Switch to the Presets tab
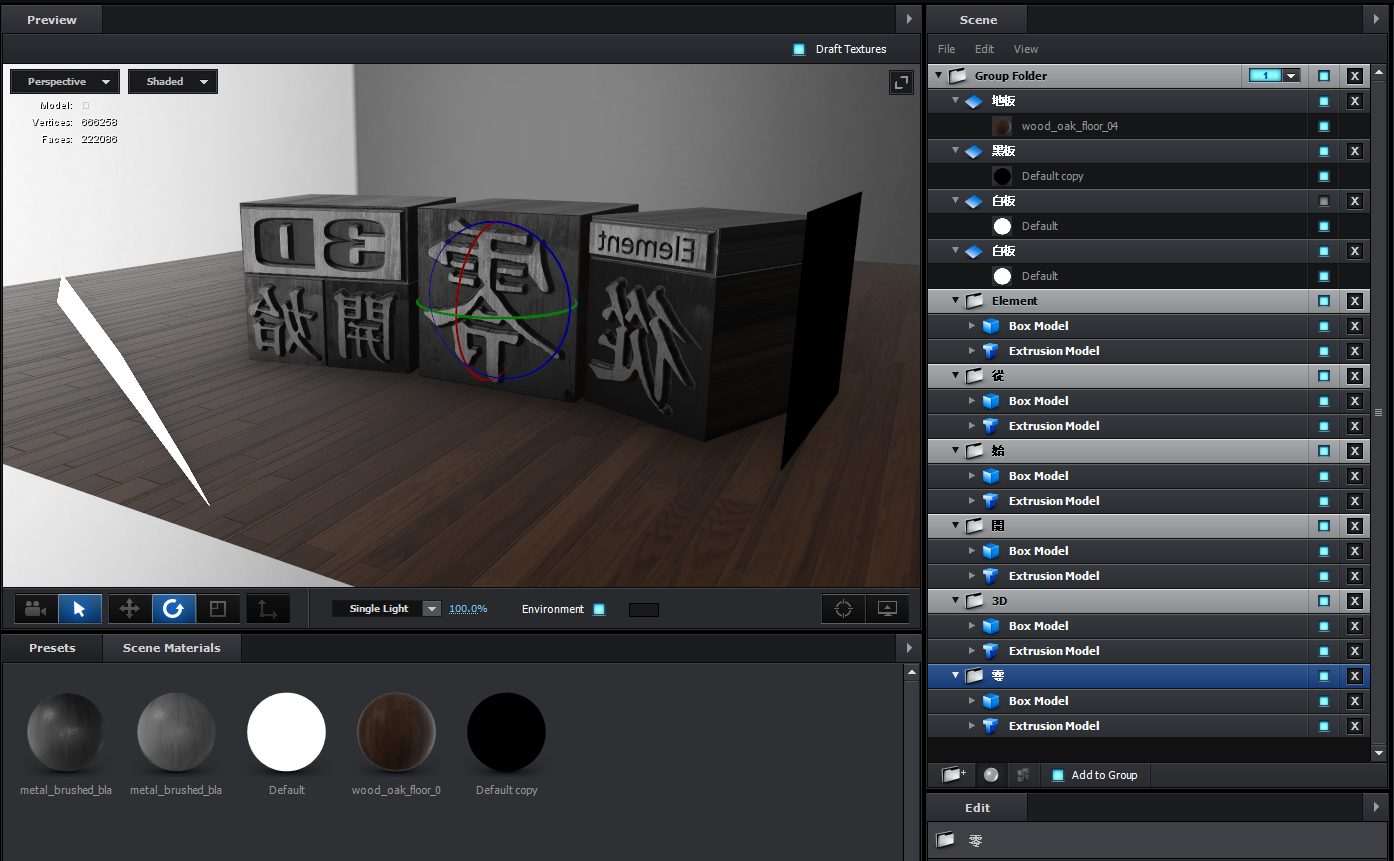The height and width of the screenshot is (861, 1394). point(52,648)
